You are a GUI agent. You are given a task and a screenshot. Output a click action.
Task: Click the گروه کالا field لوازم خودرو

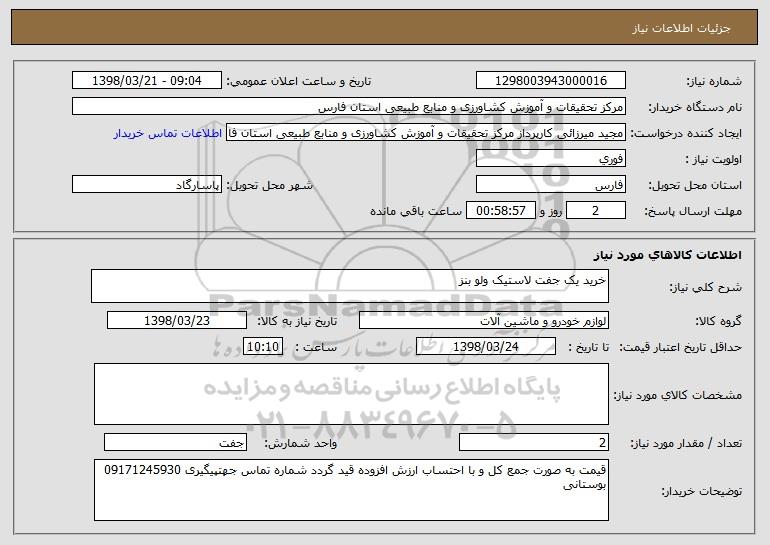pos(484,321)
